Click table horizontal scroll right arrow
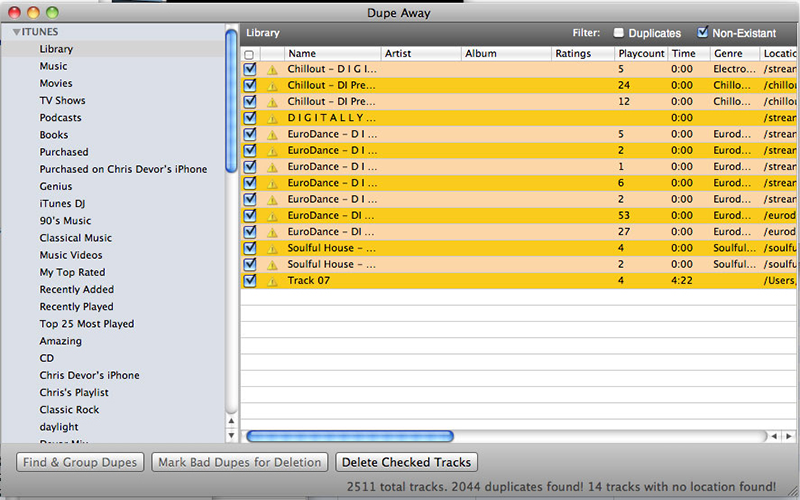Image resolution: width=800 pixels, height=500 pixels. 789,436
